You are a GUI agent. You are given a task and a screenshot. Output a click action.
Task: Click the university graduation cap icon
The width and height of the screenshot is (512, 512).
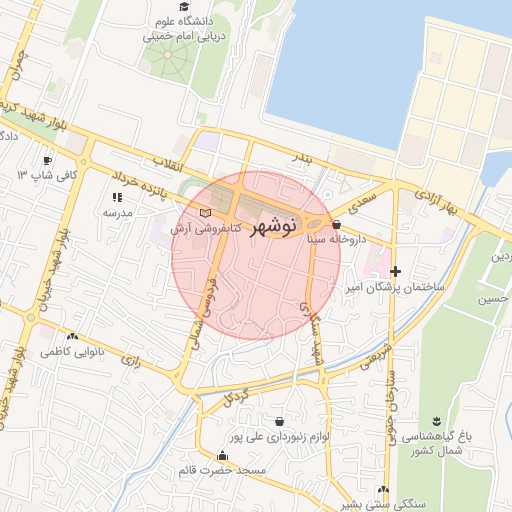[184, 6]
